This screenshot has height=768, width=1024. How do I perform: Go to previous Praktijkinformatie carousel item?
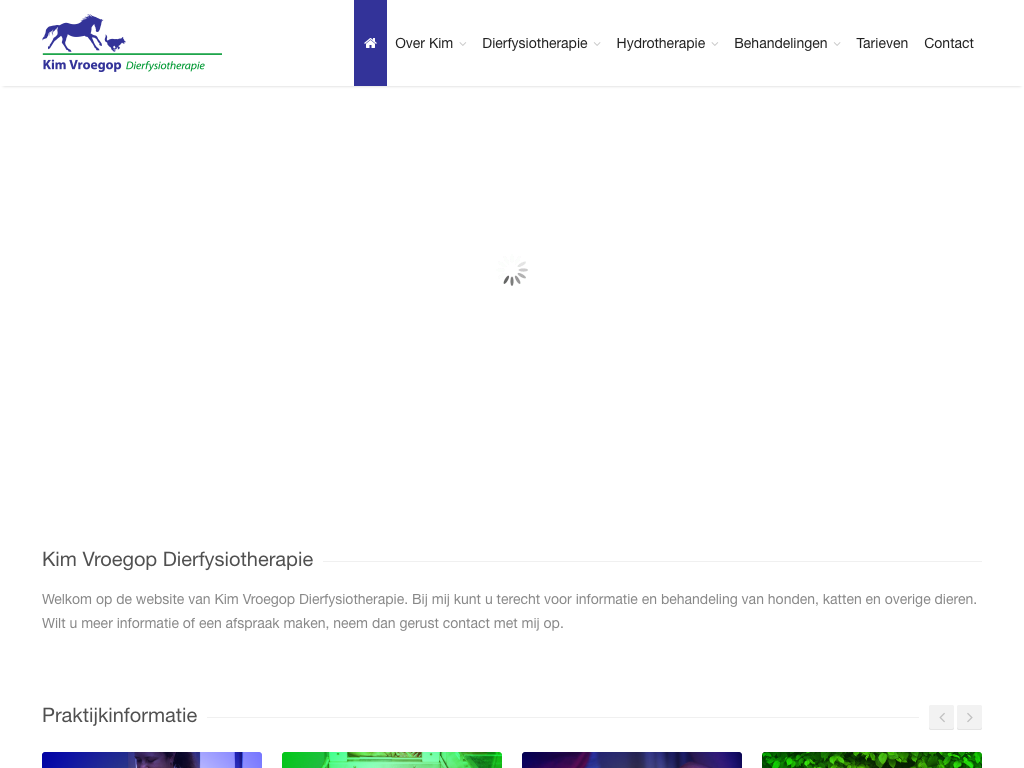tap(941, 717)
